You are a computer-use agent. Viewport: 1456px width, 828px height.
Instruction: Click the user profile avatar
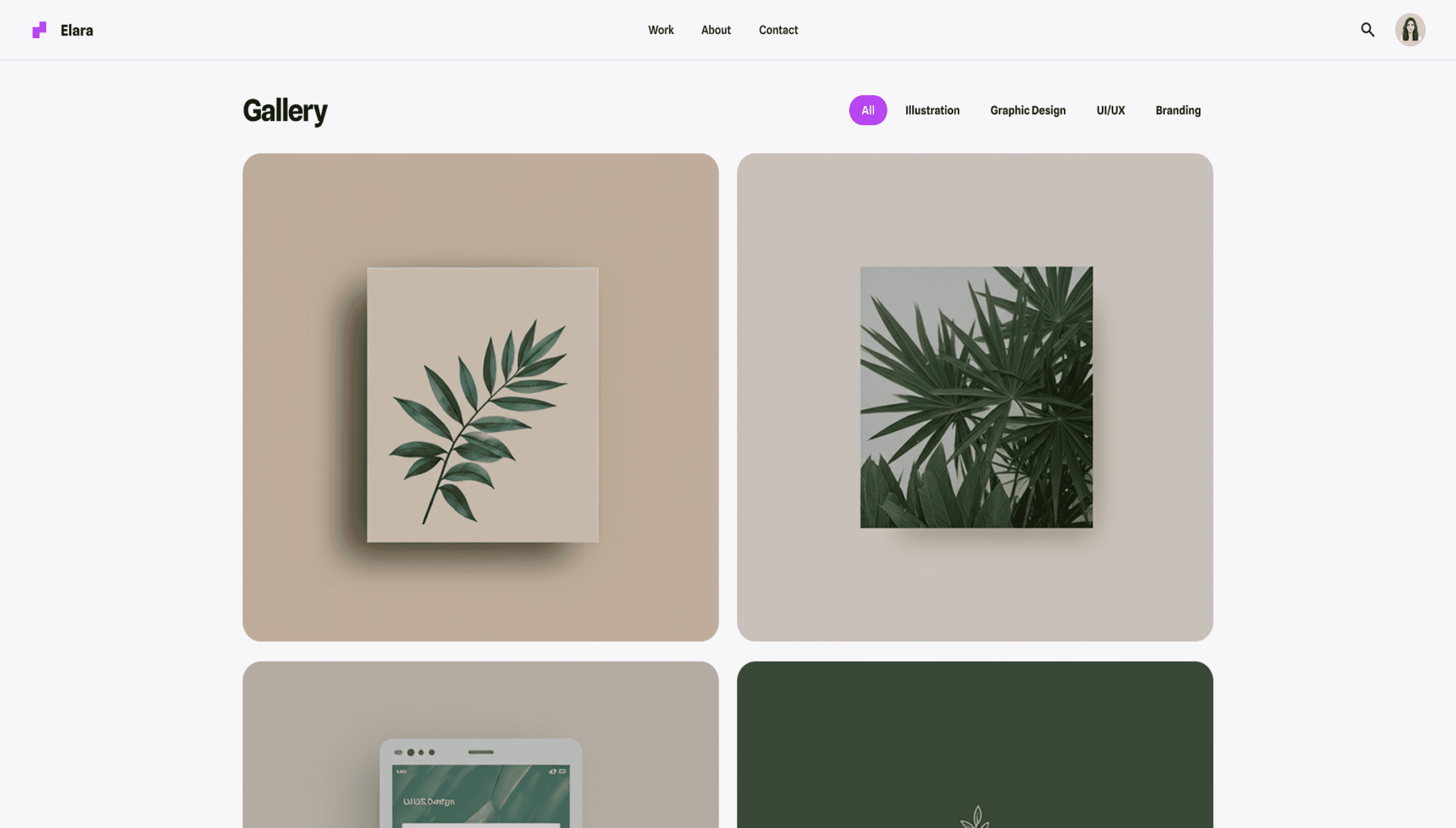click(1410, 29)
